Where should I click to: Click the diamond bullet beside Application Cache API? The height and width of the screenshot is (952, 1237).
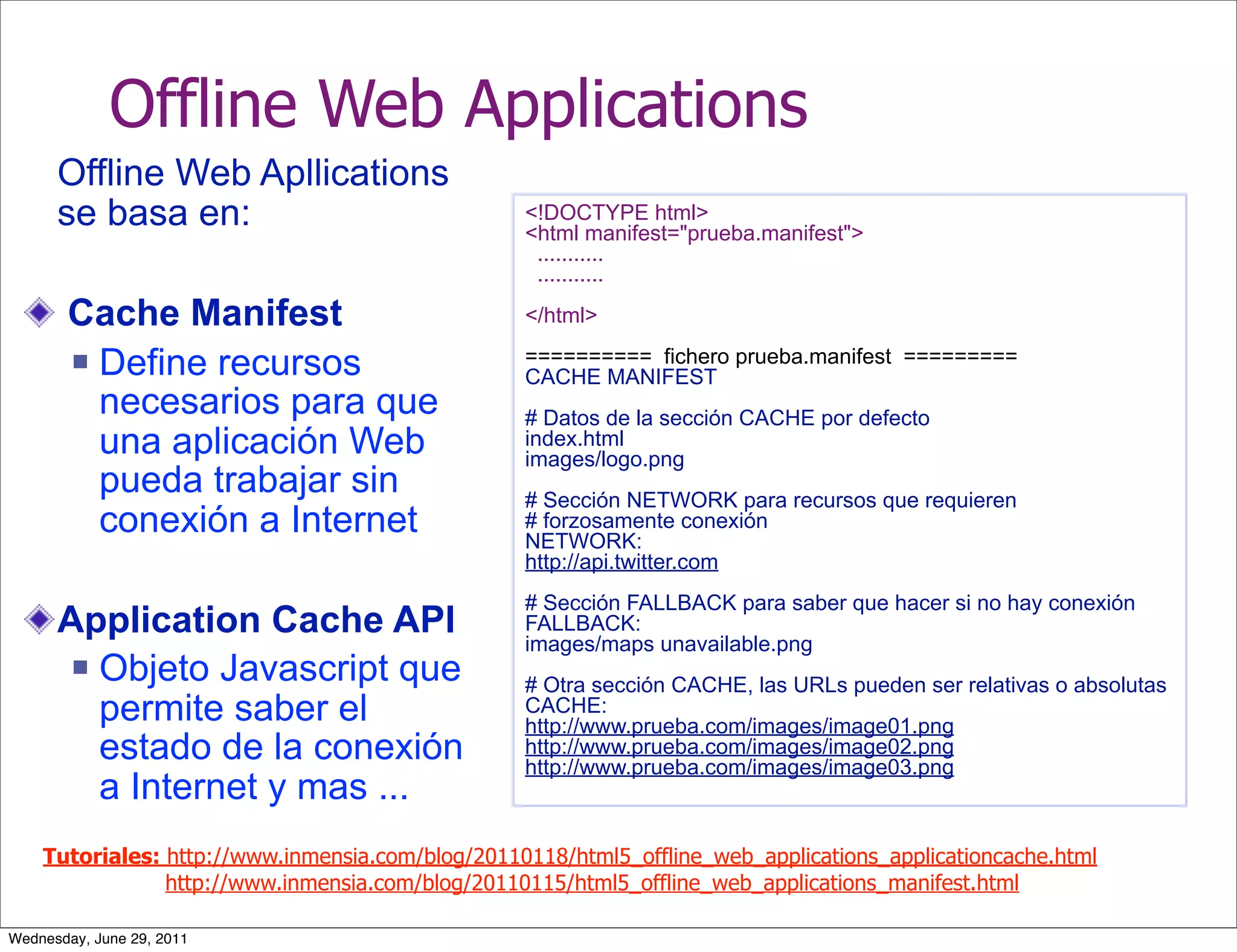point(39,619)
